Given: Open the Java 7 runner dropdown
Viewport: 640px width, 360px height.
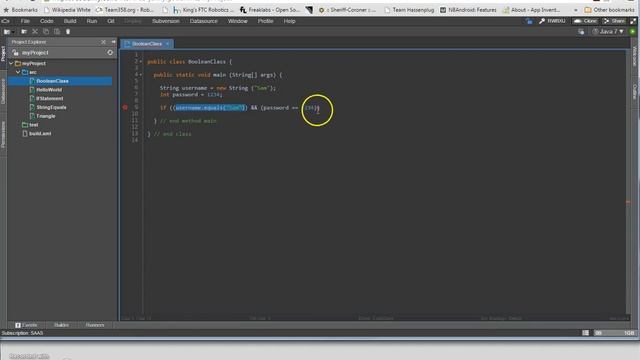Looking at the screenshot, I should [x=608, y=31].
